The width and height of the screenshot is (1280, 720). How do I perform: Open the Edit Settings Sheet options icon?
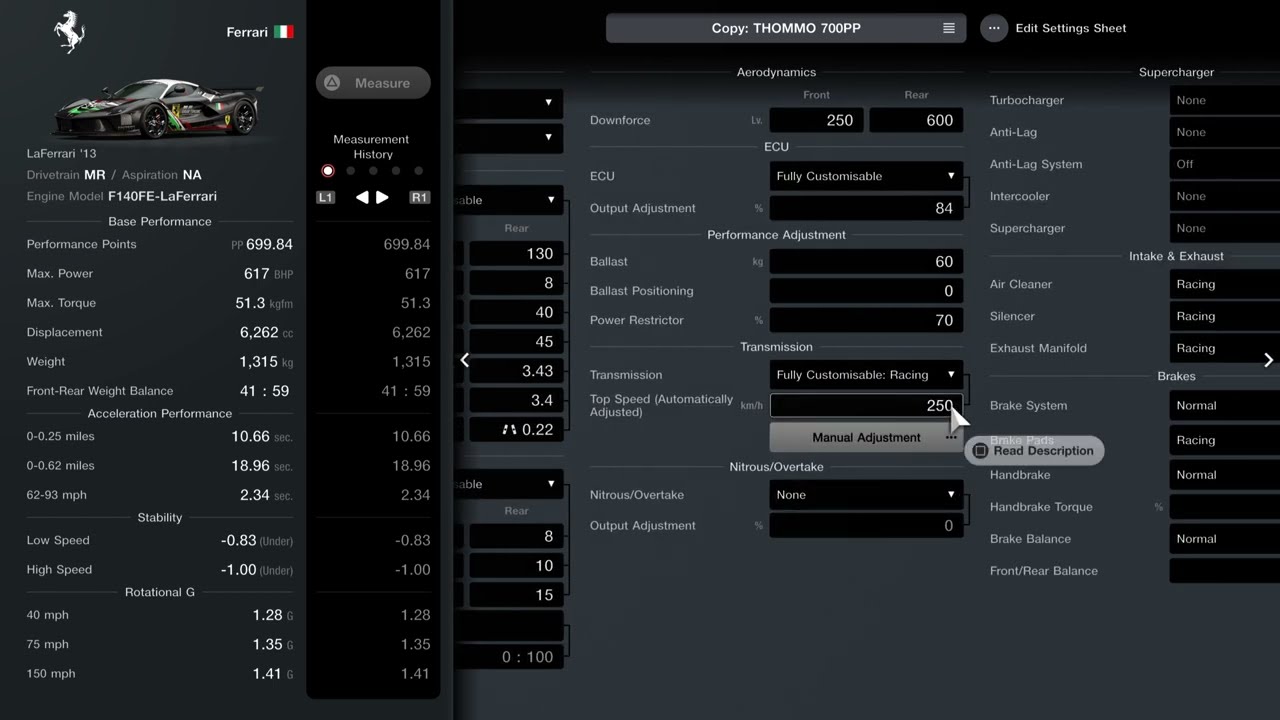(x=994, y=28)
